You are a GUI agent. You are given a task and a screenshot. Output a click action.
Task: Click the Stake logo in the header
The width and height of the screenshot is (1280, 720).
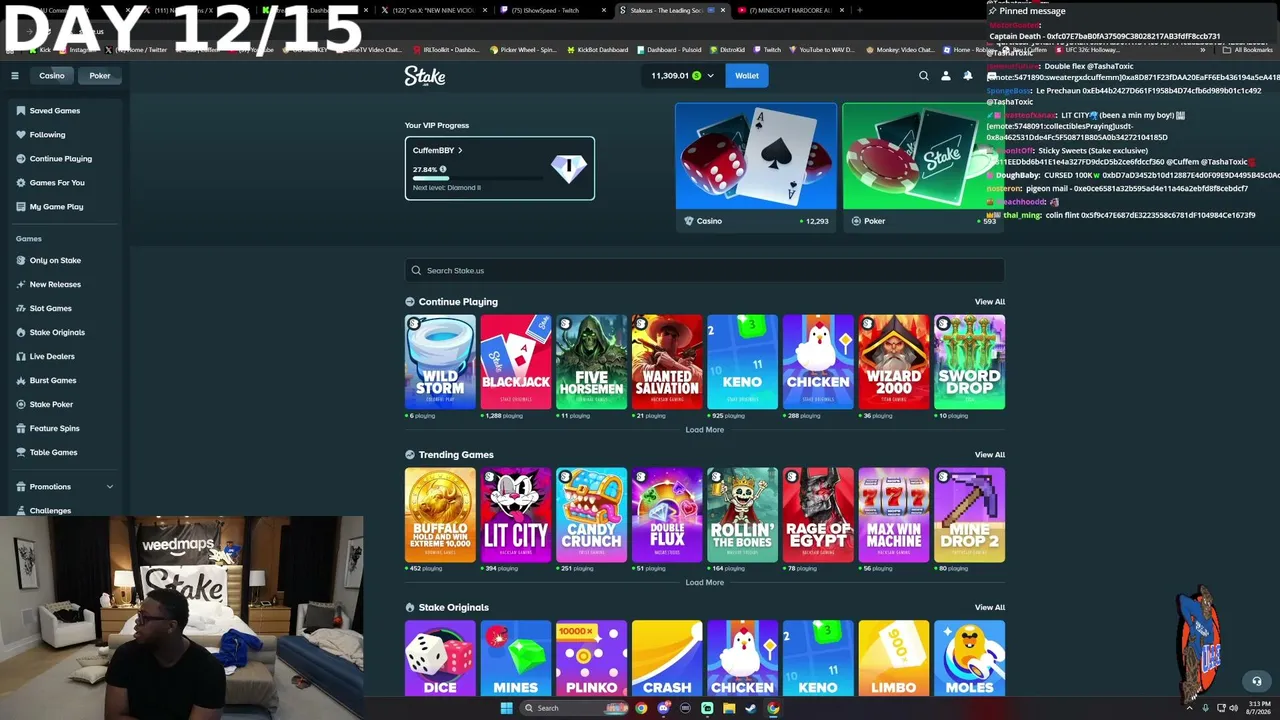425,76
